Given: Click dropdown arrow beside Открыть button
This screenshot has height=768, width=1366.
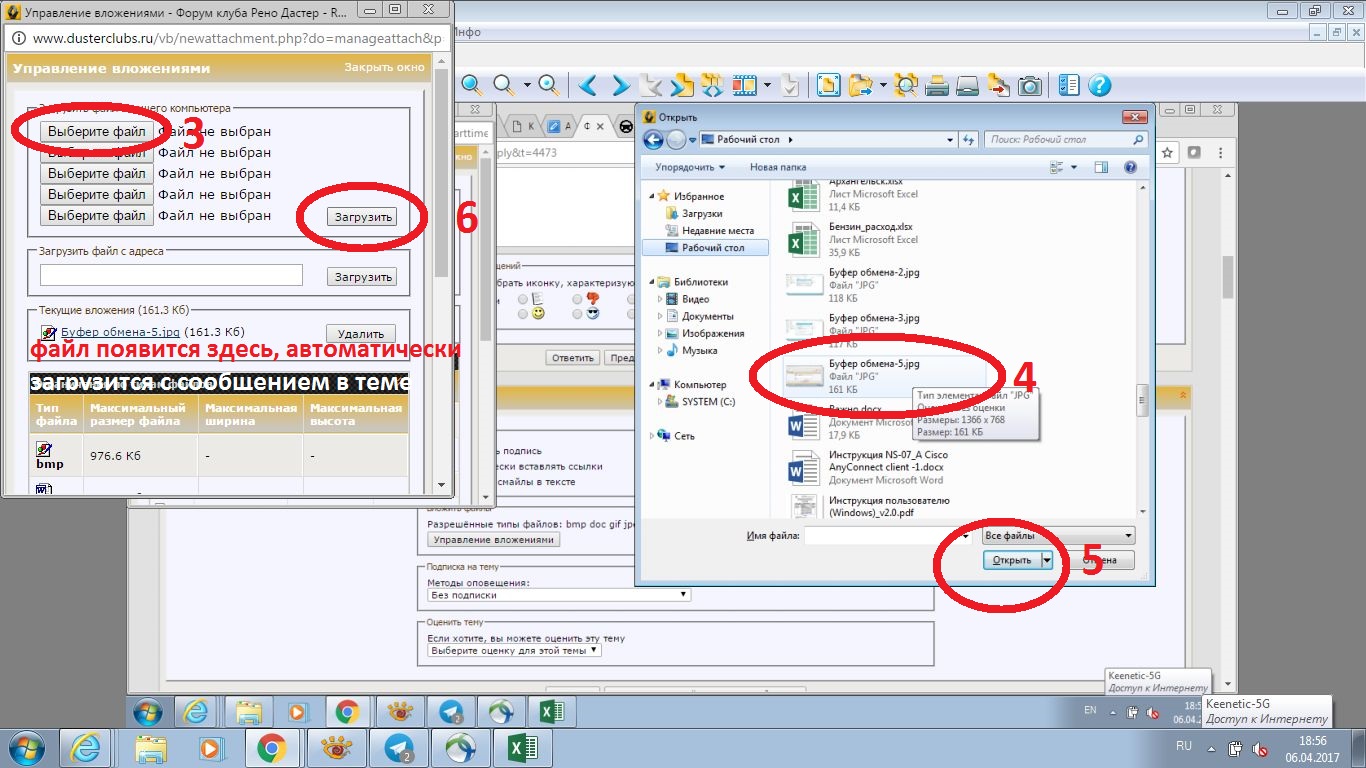Looking at the screenshot, I should pyautogui.click(x=1047, y=561).
